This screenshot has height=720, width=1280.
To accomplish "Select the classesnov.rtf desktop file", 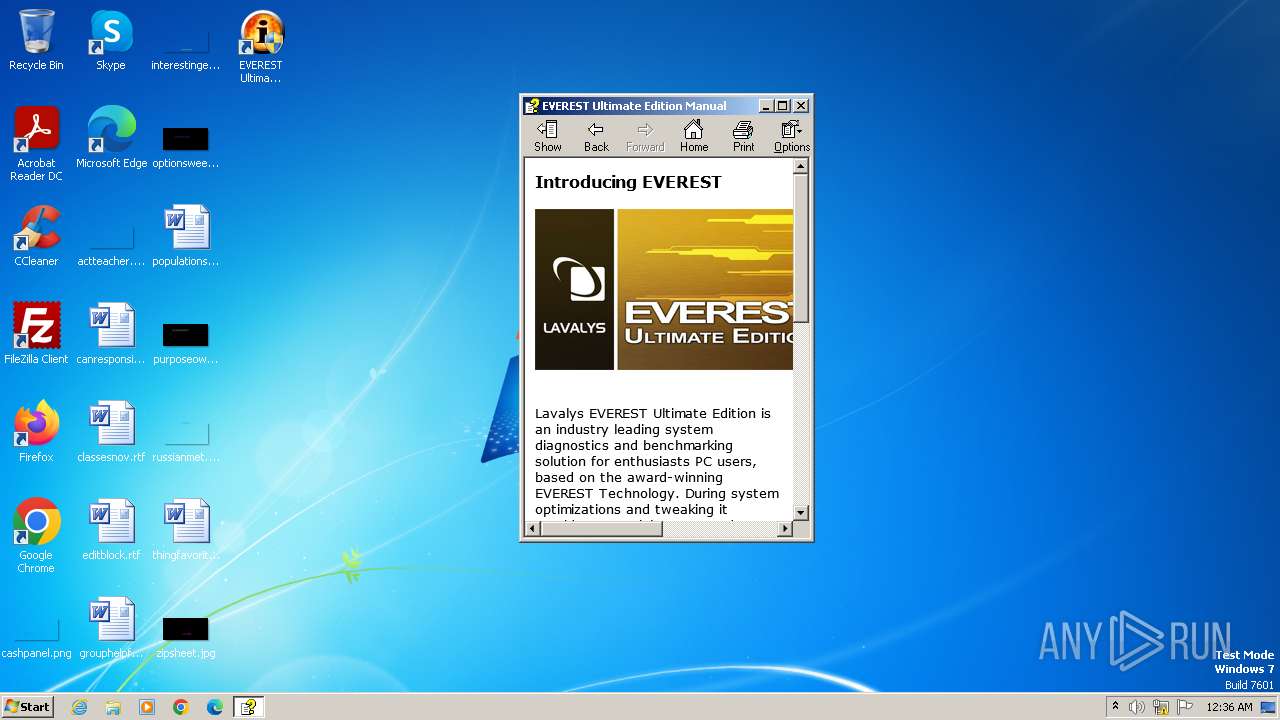I will pos(111,432).
